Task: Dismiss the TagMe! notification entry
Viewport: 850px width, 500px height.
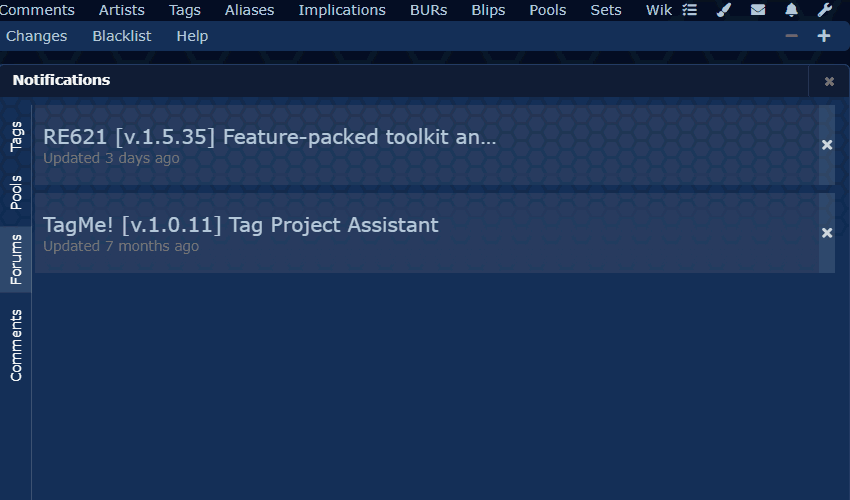Action: [x=827, y=233]
